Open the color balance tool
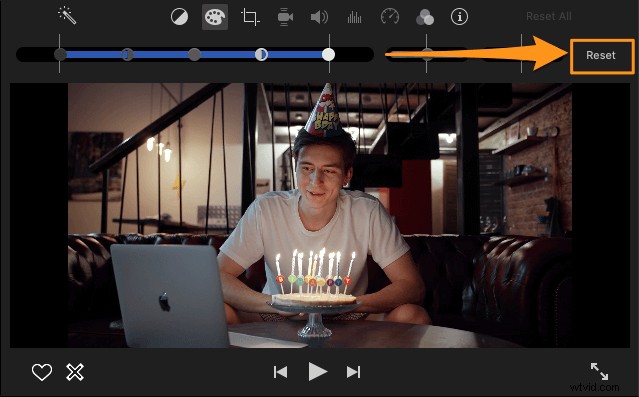Image resolution: width=639 pixels, height=397 pixels. pyautogui.click(x=179, y=17)
